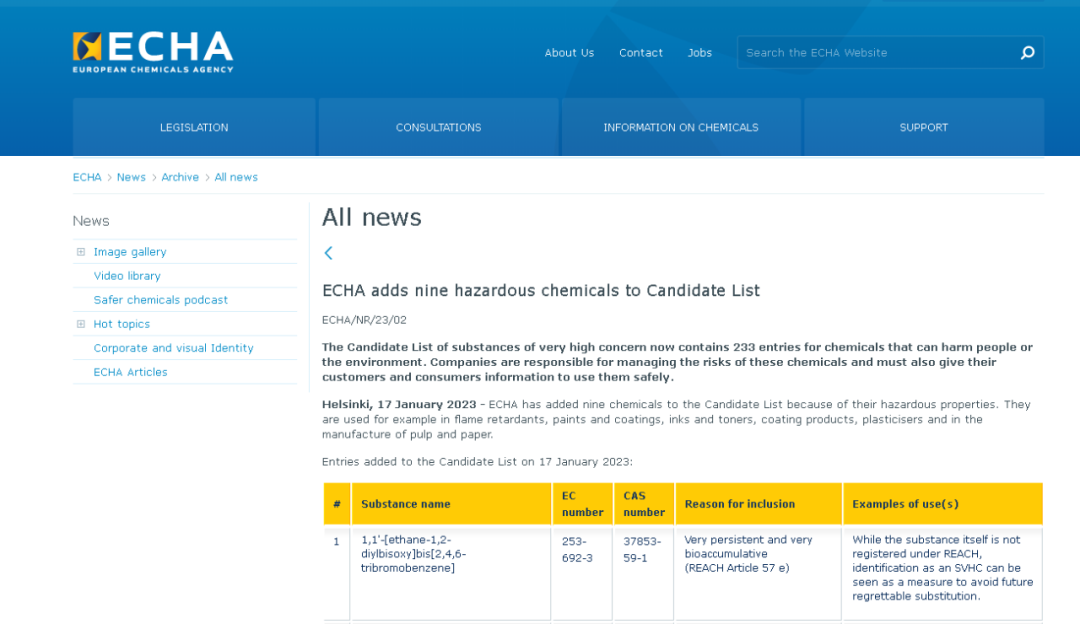Open ECHA Articles in the sidebar
This screenshot has width=1080, height=624.
tap(130, 372)
